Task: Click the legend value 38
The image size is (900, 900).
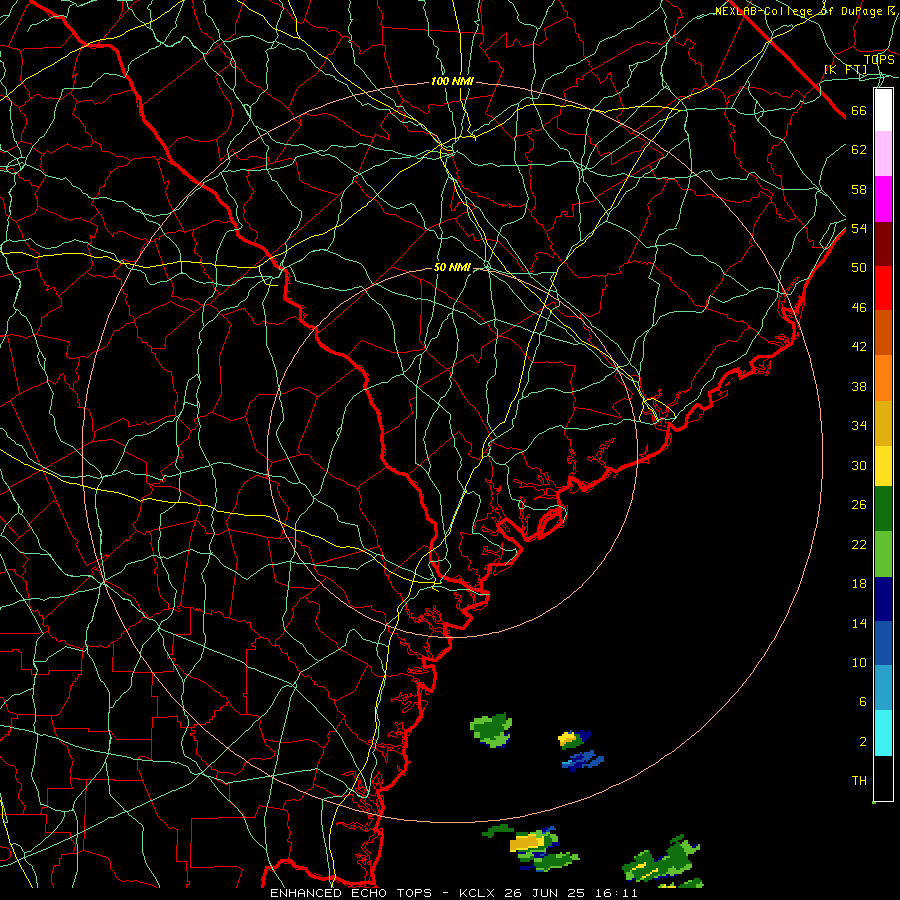Action: point(859,386)
